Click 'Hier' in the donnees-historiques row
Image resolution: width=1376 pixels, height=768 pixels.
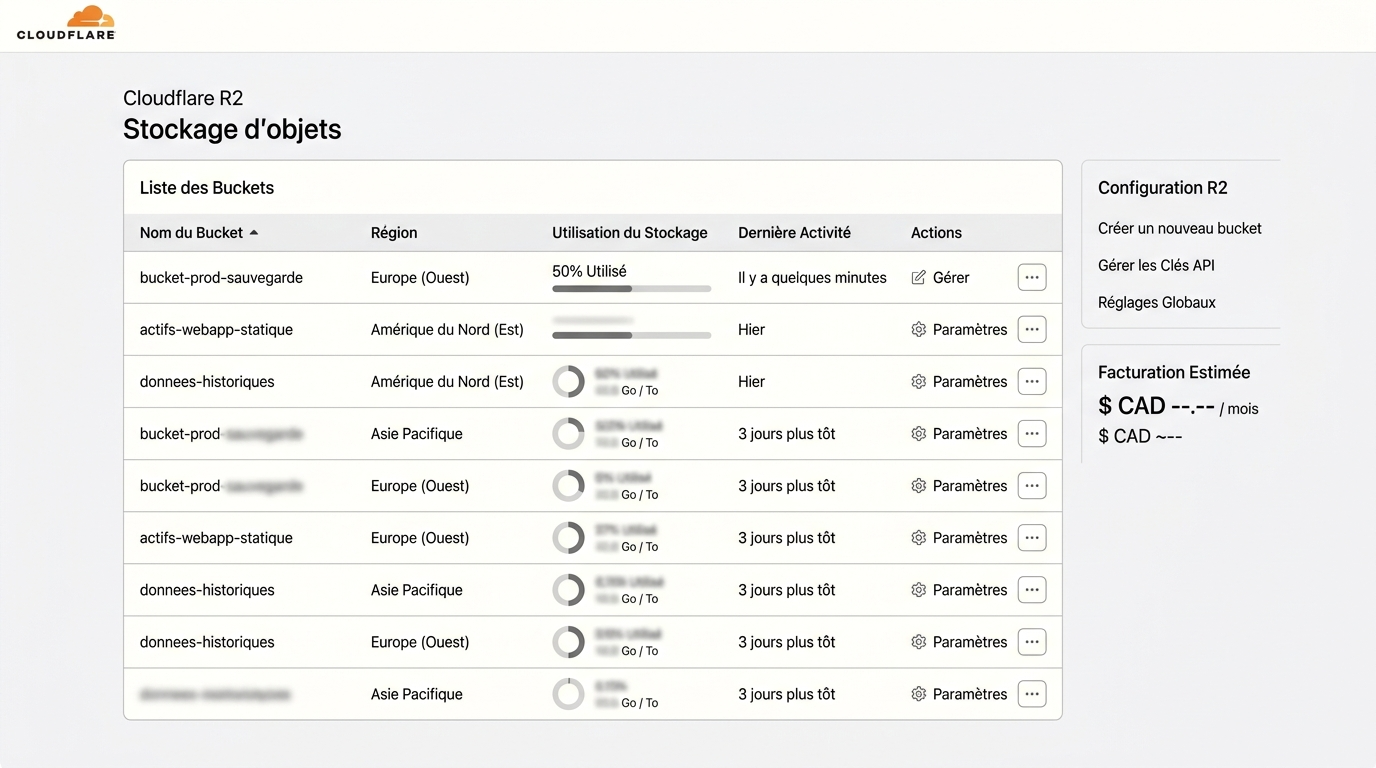pos(751,381)
